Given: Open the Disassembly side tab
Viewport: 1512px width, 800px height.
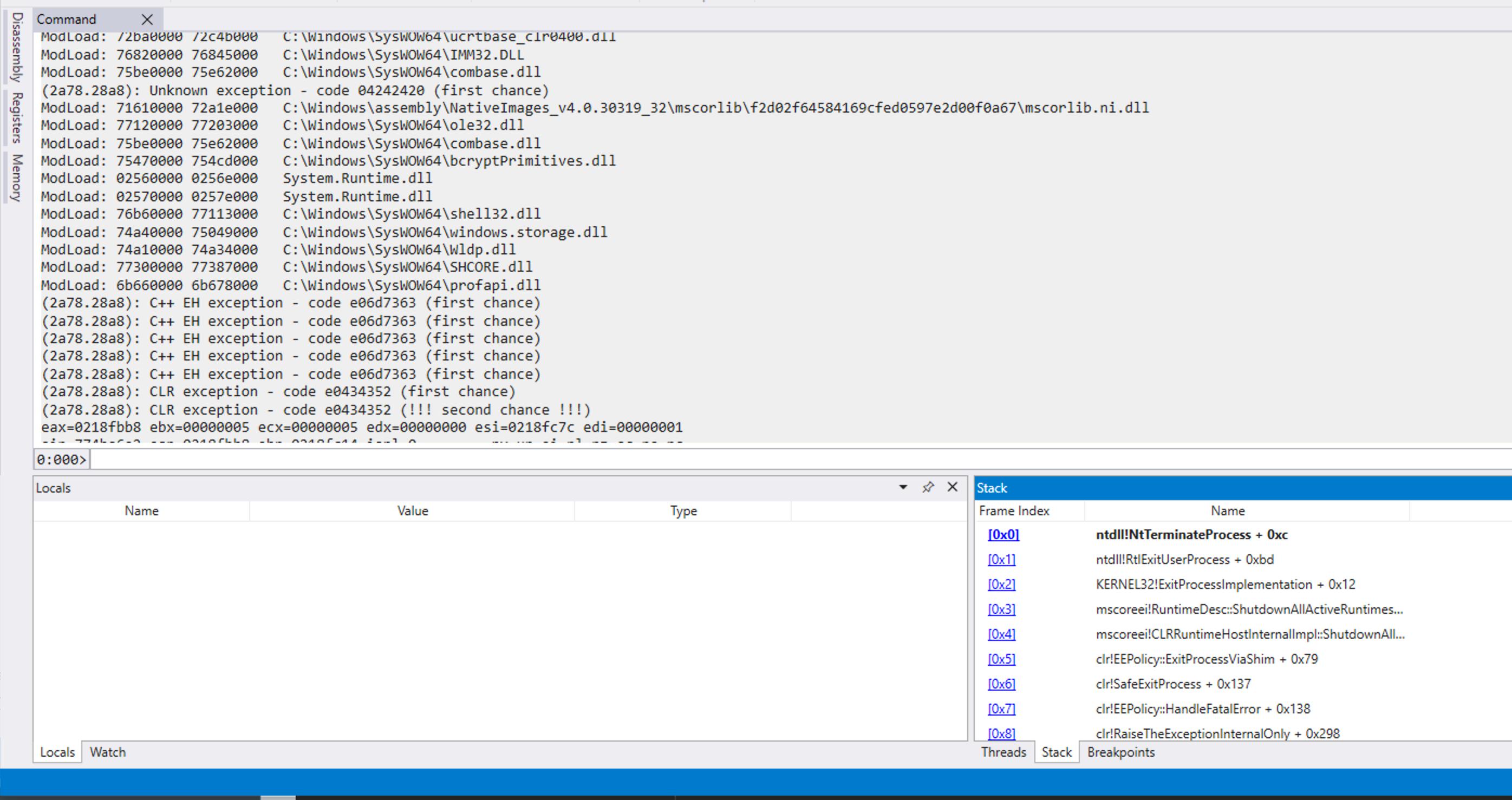Looking at the screenshot, I should click(17, 47).
